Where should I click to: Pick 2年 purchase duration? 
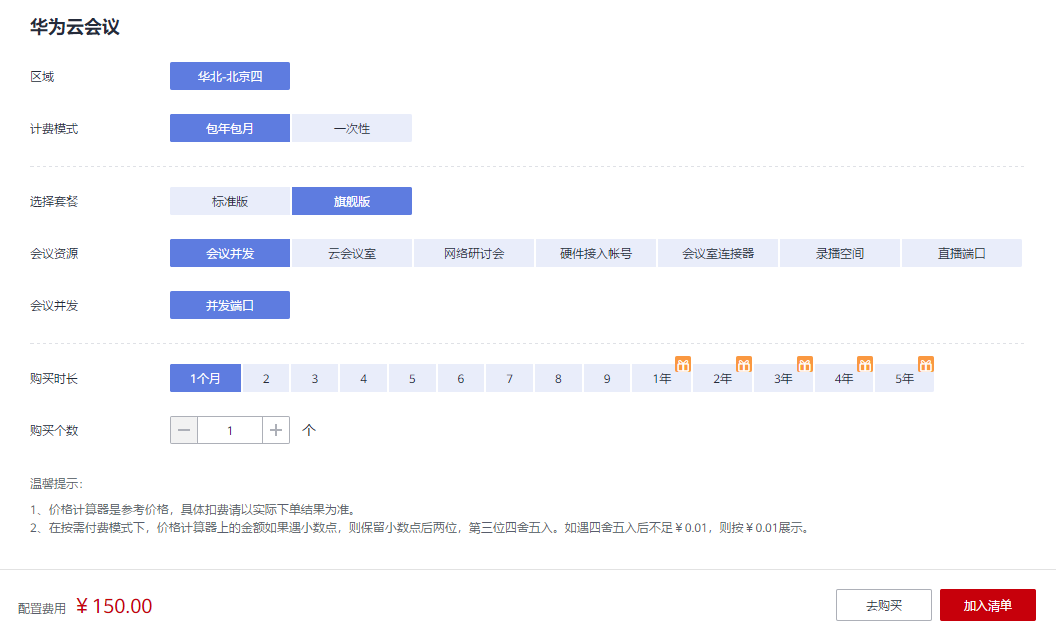click(x=723, y=378)
